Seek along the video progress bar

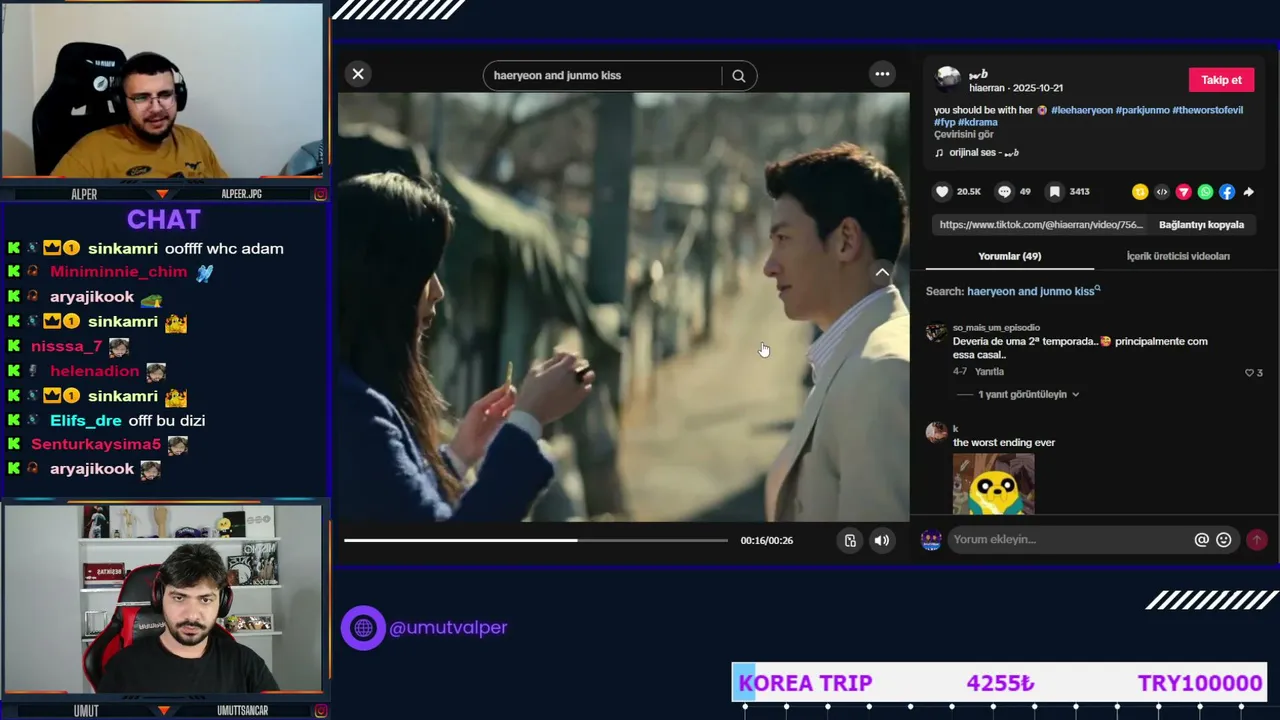tap(536, 541)
